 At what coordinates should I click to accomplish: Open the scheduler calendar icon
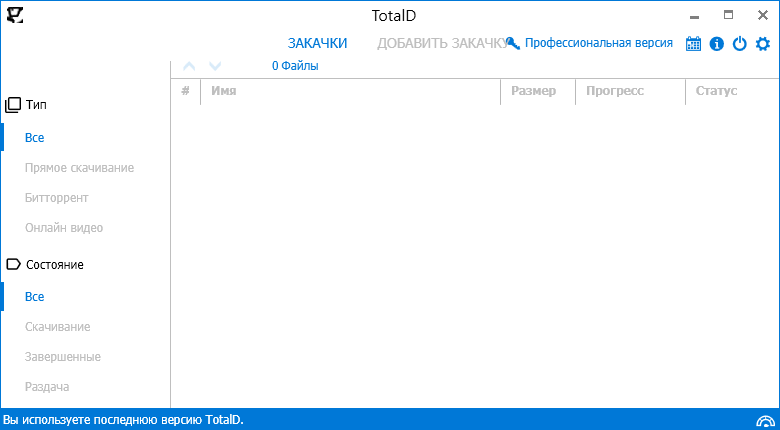[x=693, y=44]
